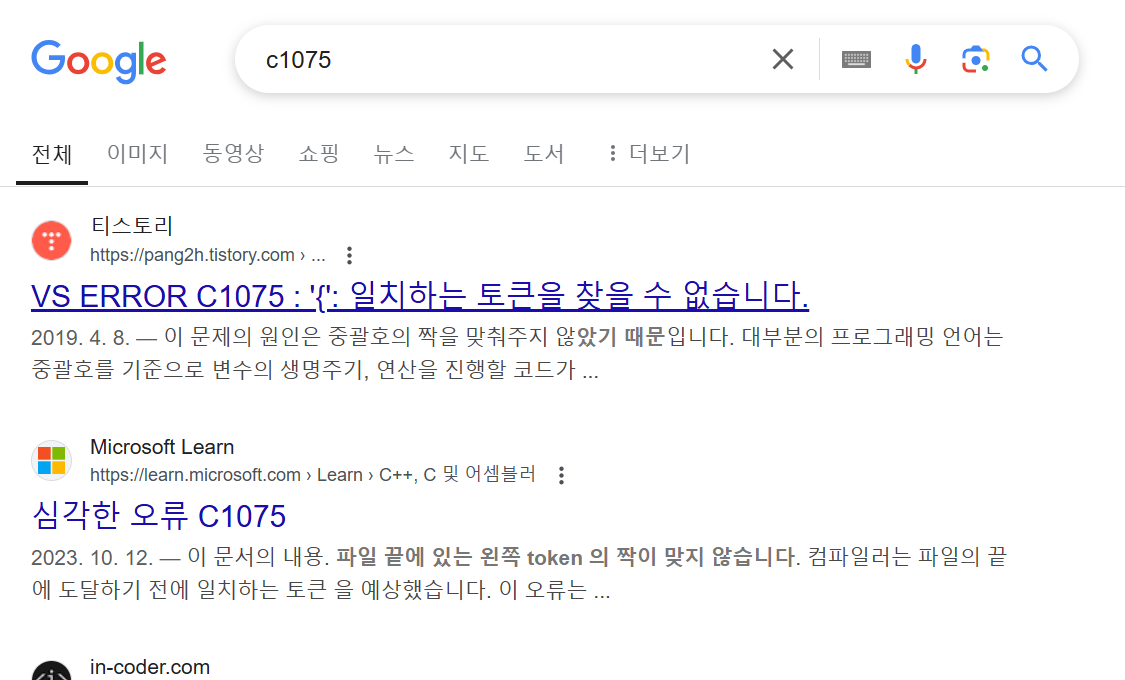Switch to the 도서 tab
This screenshot has width=1125, height=680.
coord(544,154)
